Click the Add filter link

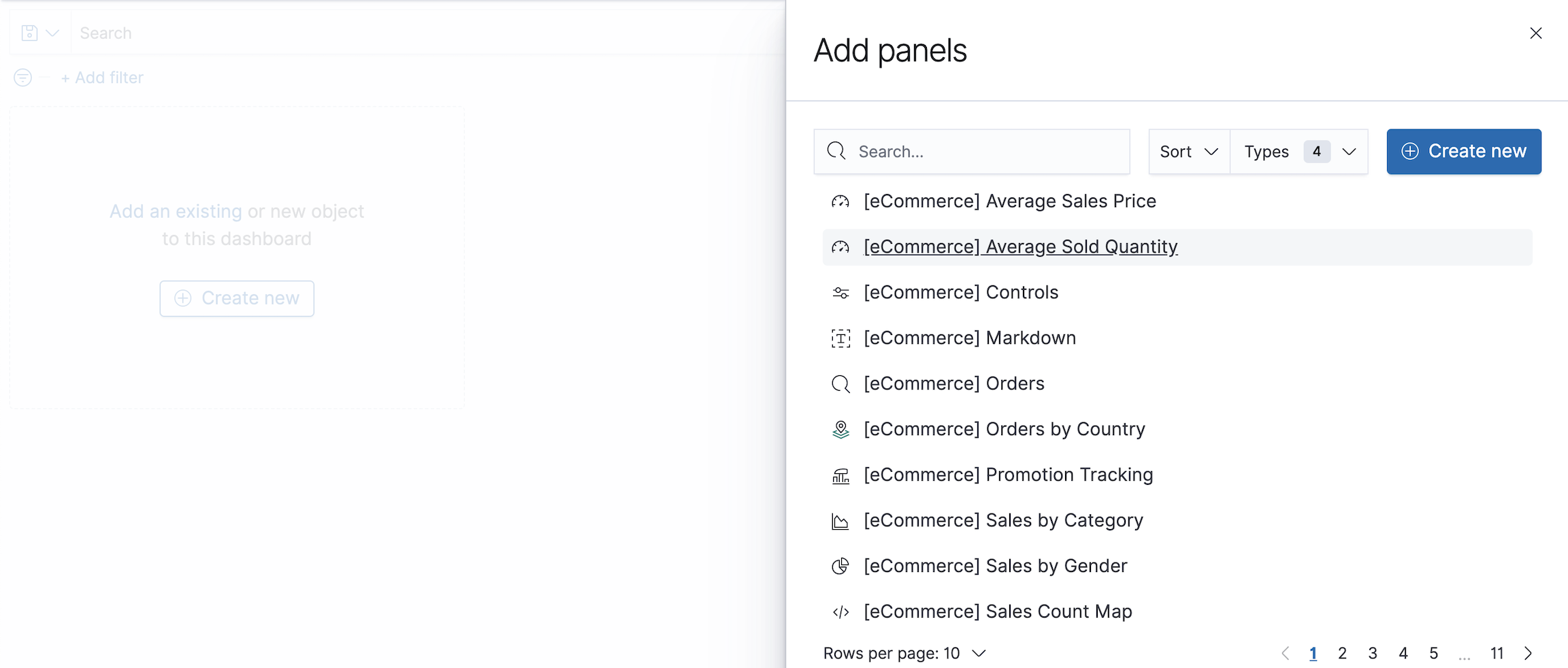102,77
